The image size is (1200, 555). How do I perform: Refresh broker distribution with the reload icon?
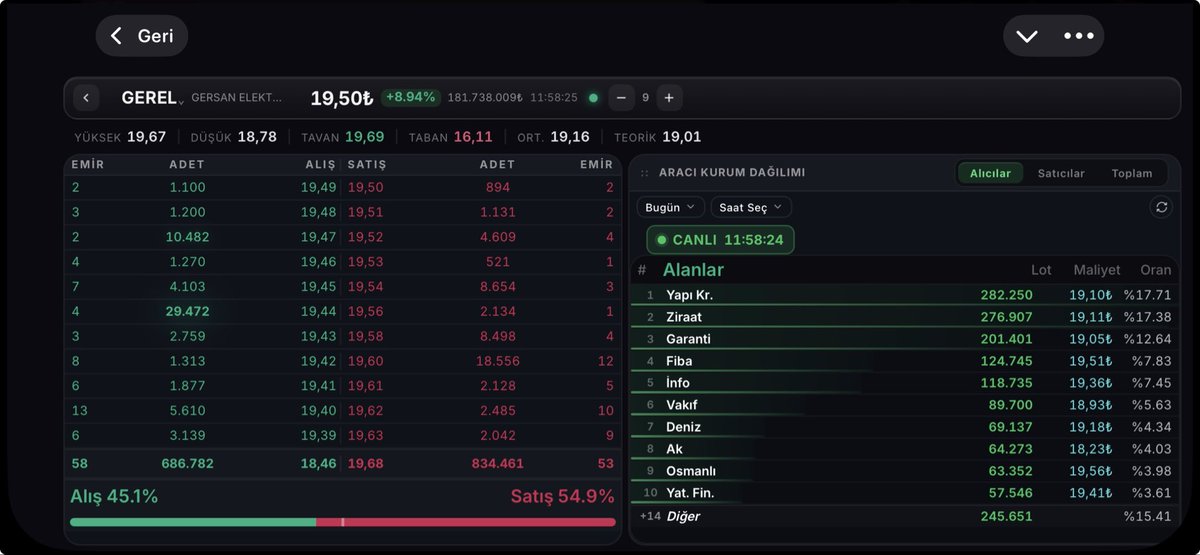click(x=1161, y=207)
